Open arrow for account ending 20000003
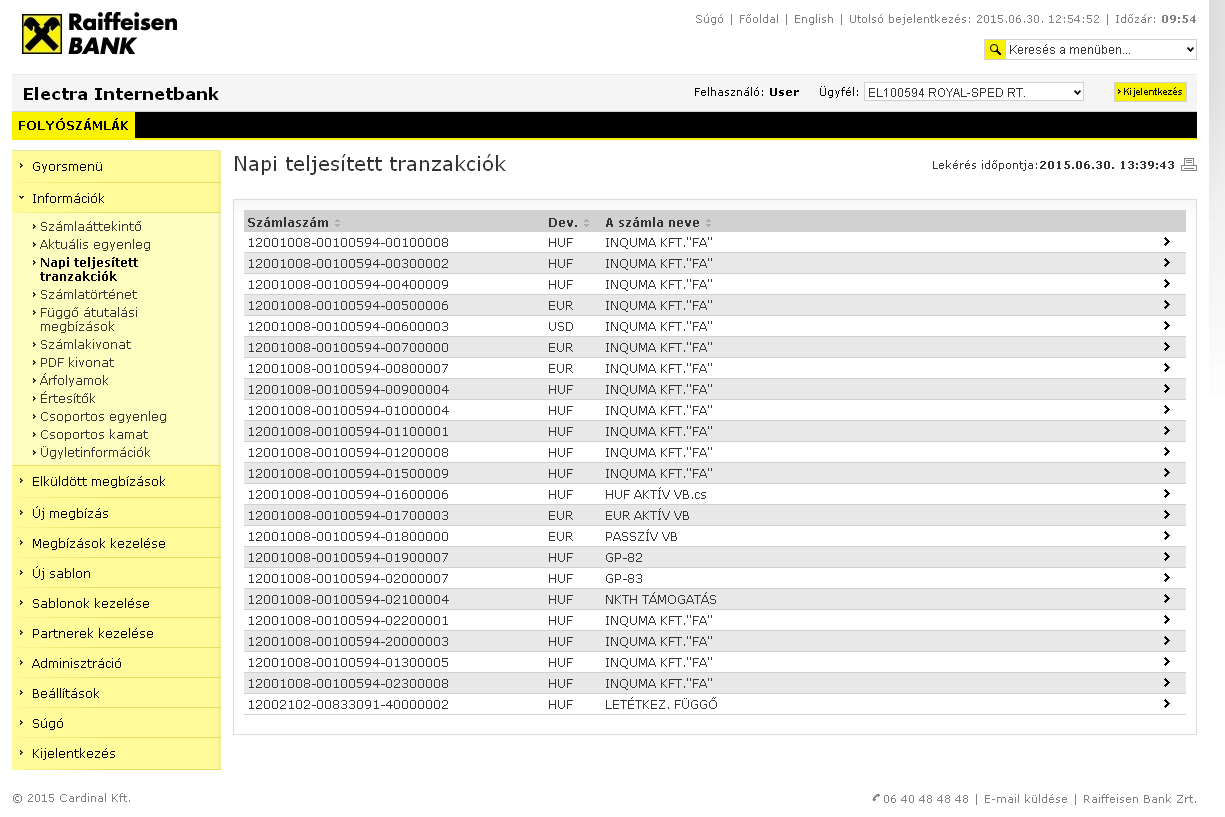The image size is (1225, 817). (1166, 641)
